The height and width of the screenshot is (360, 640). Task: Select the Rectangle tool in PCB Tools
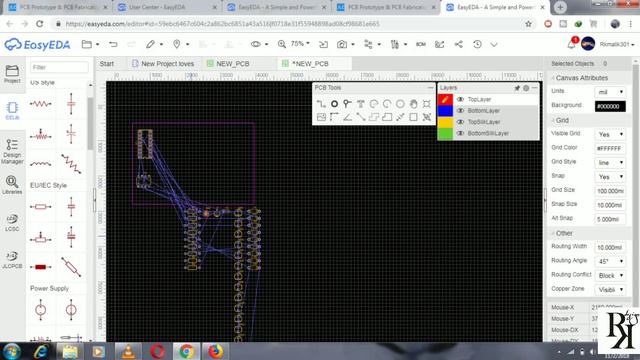tap(413, 117)
